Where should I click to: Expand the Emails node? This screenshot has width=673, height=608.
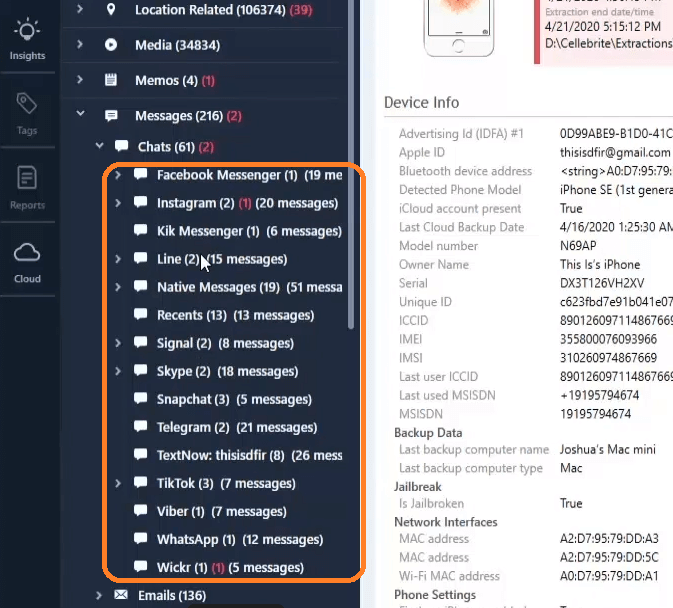99,595
